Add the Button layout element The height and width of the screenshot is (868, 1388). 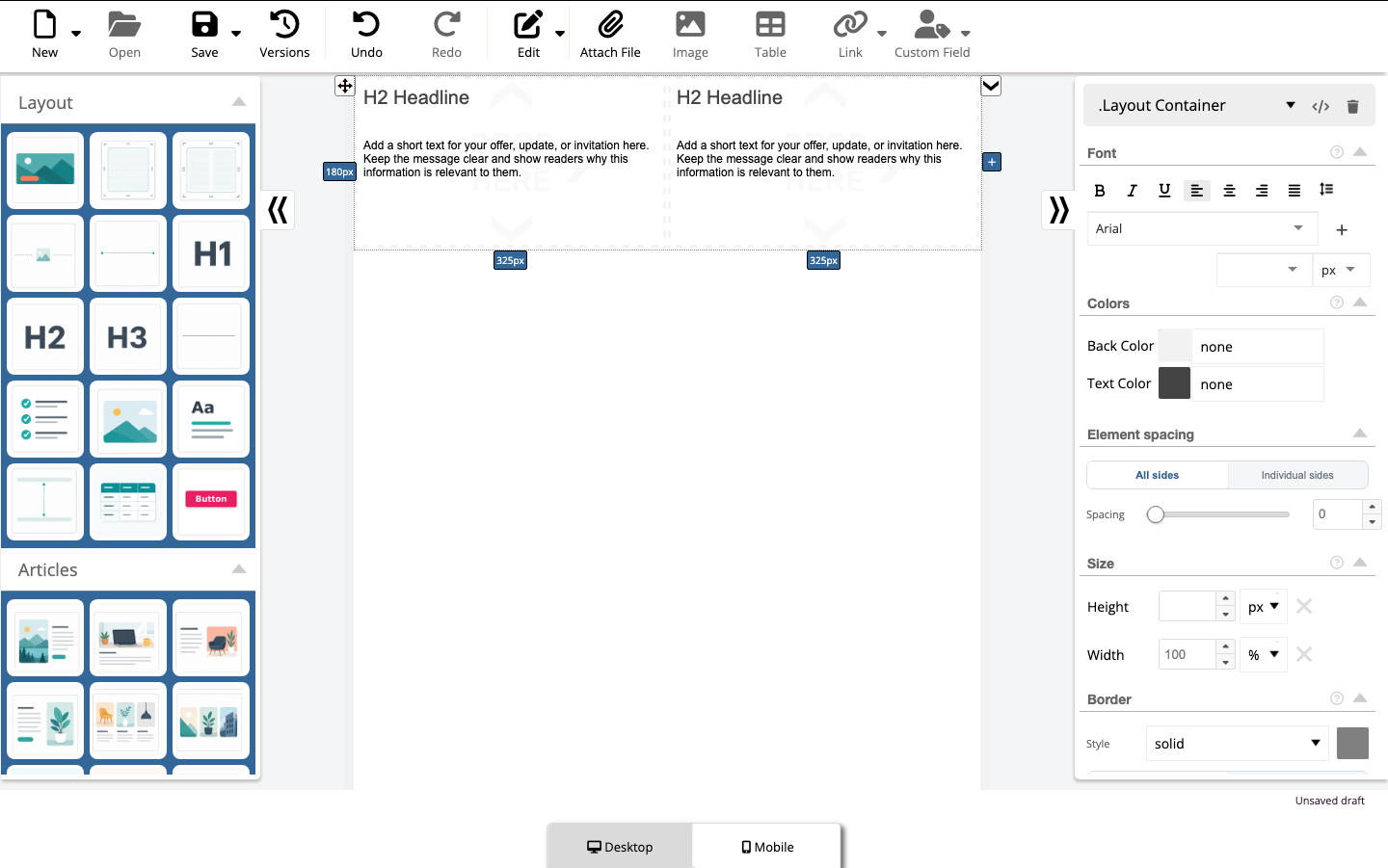coord(211,501)
